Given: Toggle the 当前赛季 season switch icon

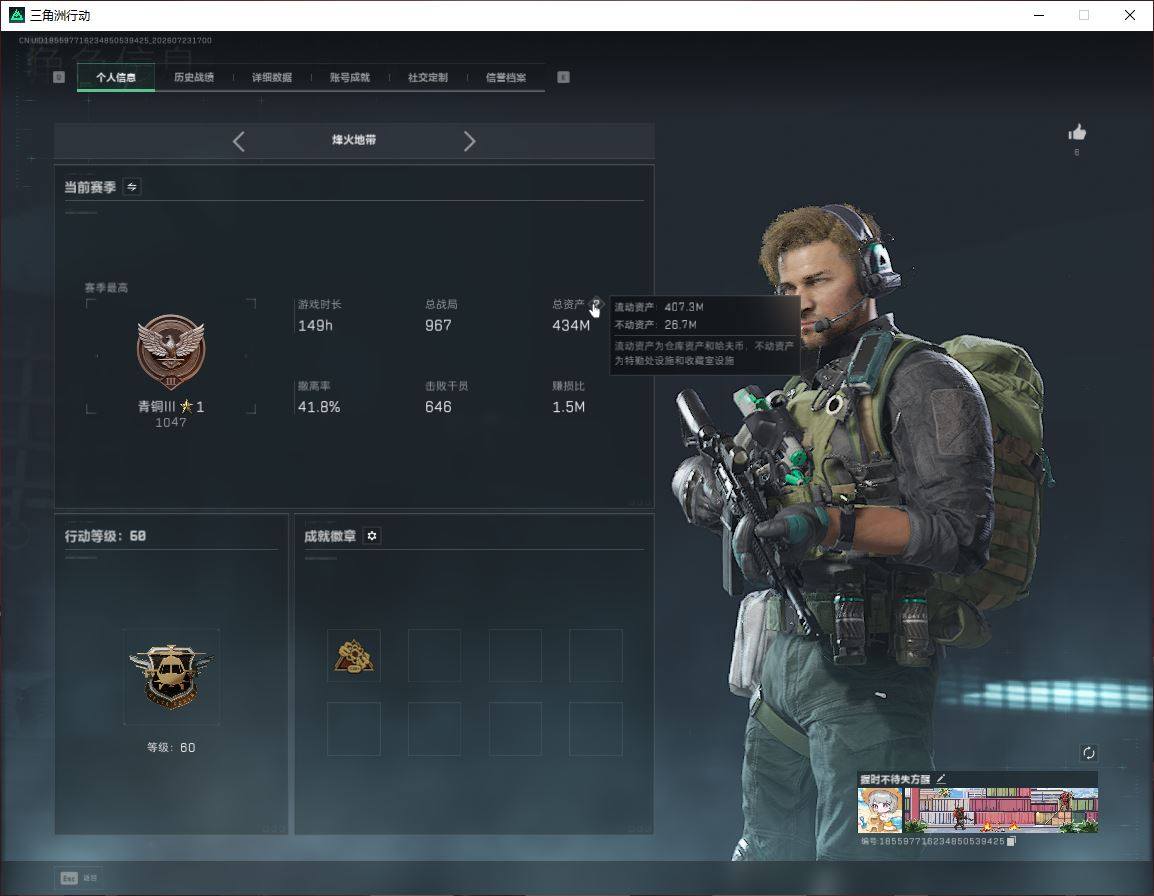Looking at the screenshot, I should tap(132, 187).
